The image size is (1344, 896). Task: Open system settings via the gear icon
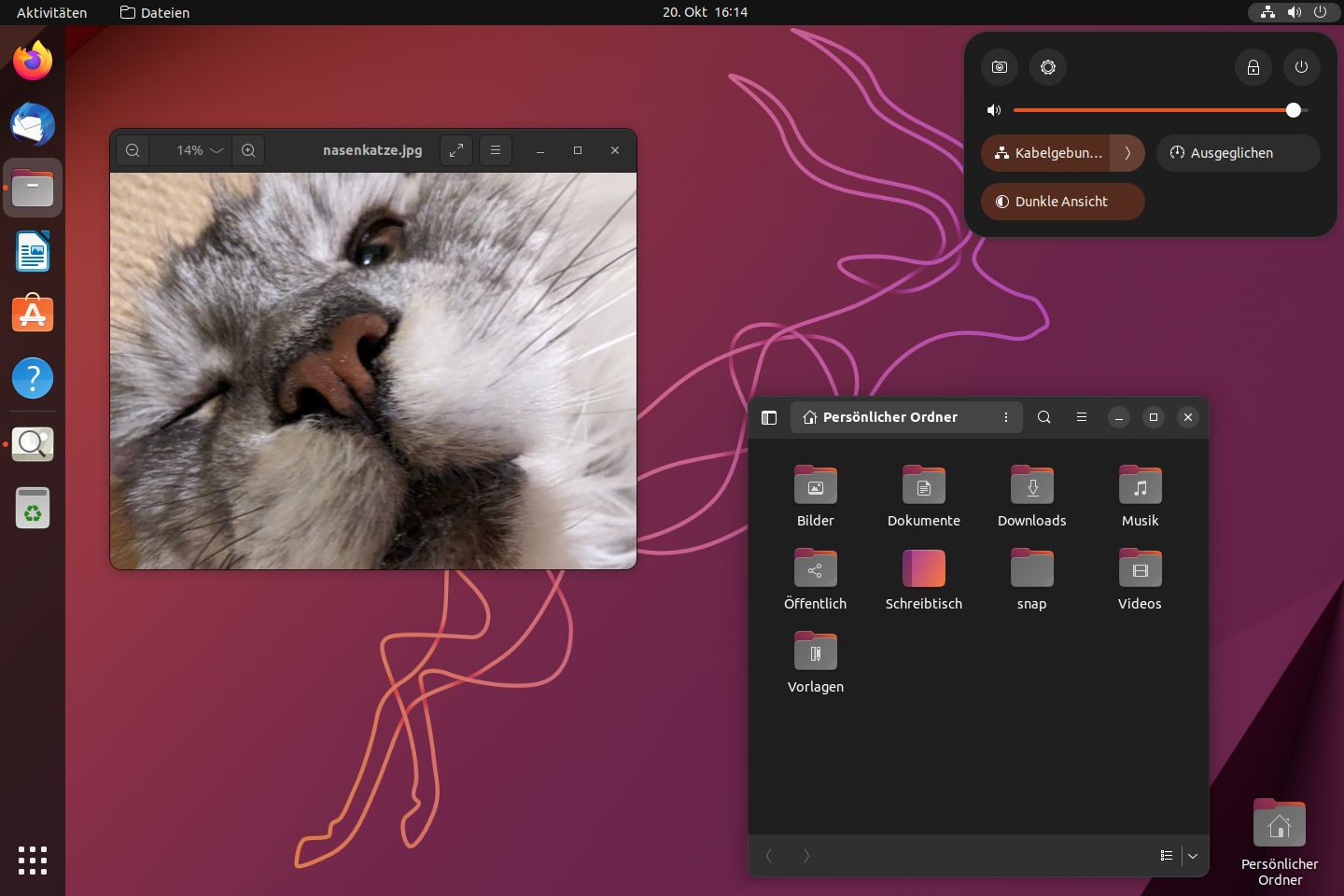(x=1048, y=67)
